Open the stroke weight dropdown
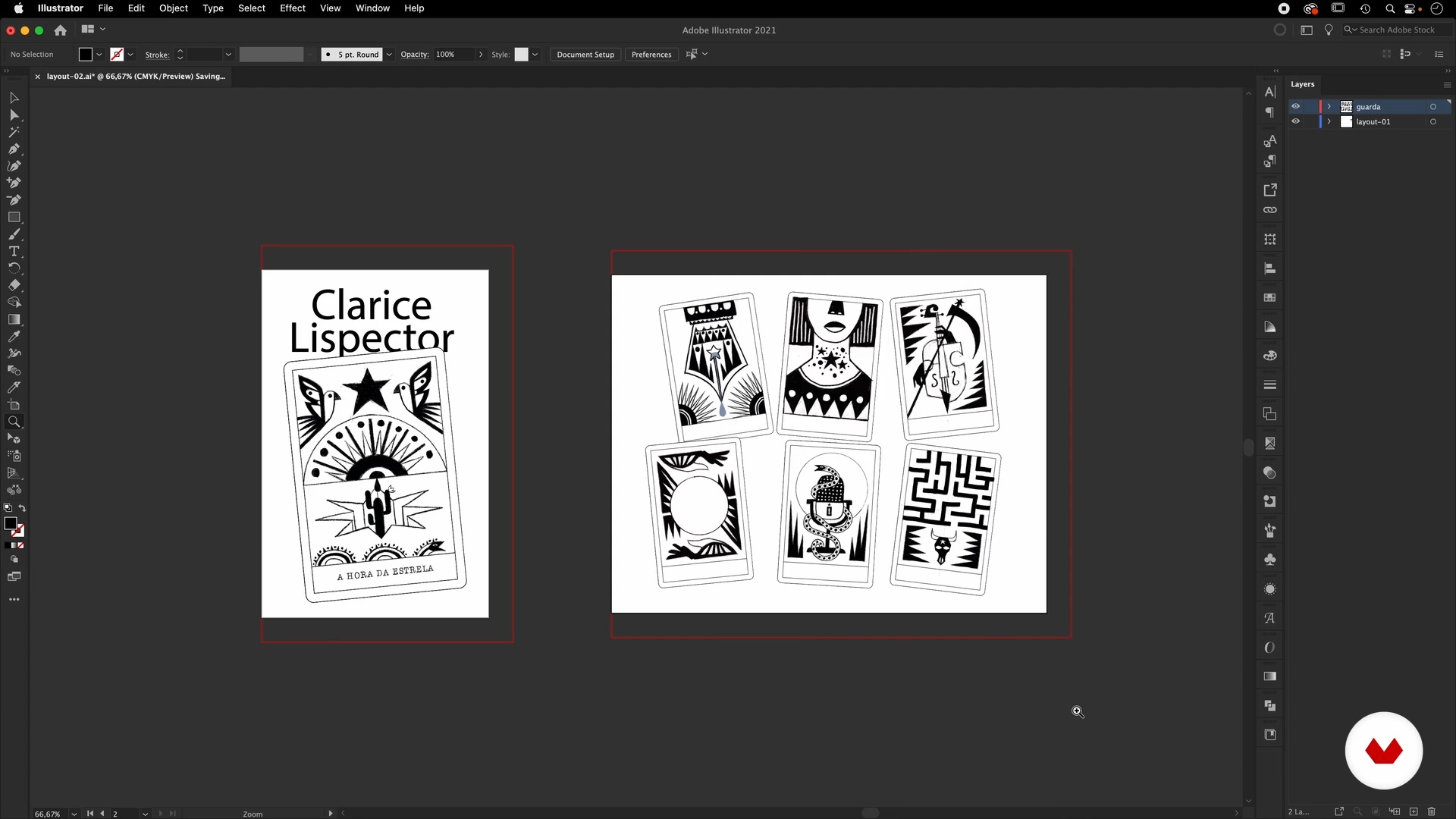 click(x=228, y=55)
